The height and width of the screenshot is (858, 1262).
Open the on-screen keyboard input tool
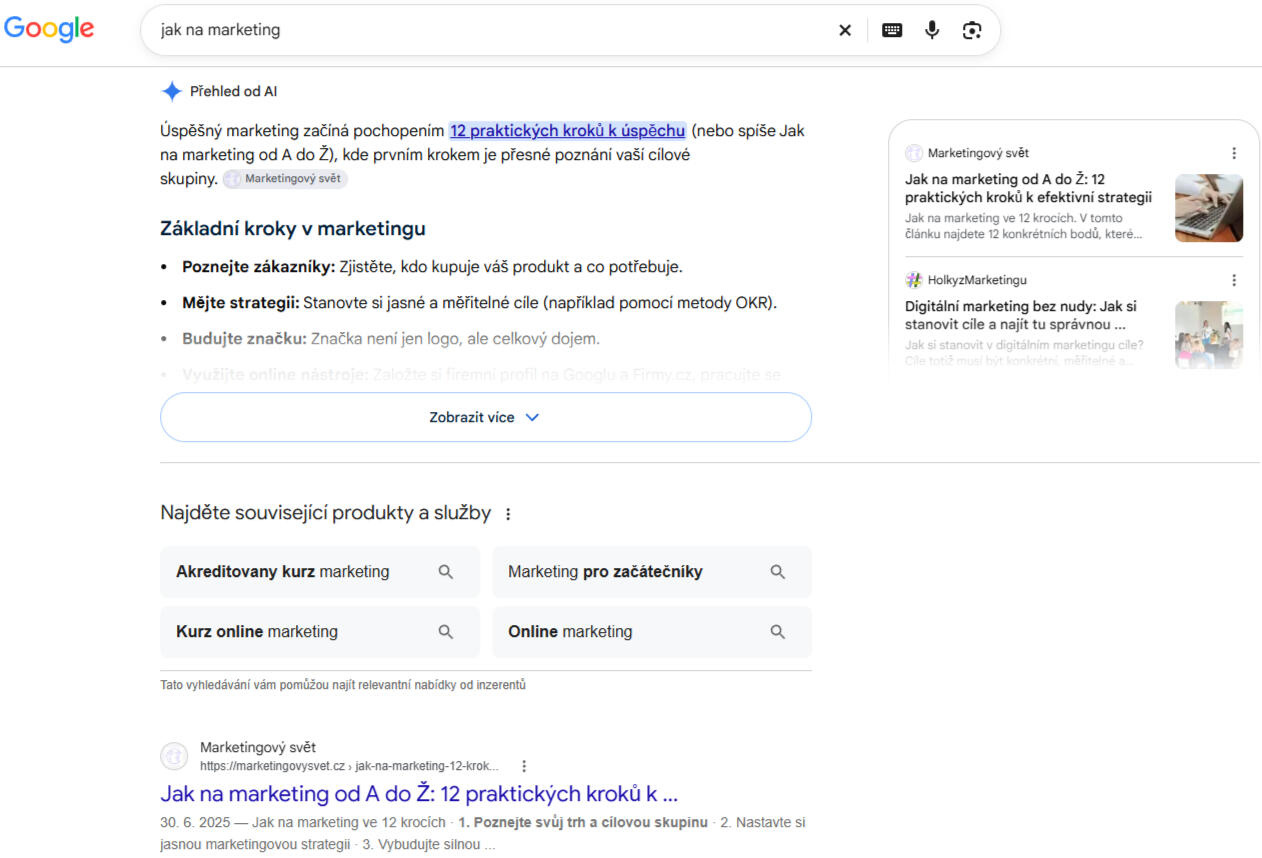(x=892, y=30)
